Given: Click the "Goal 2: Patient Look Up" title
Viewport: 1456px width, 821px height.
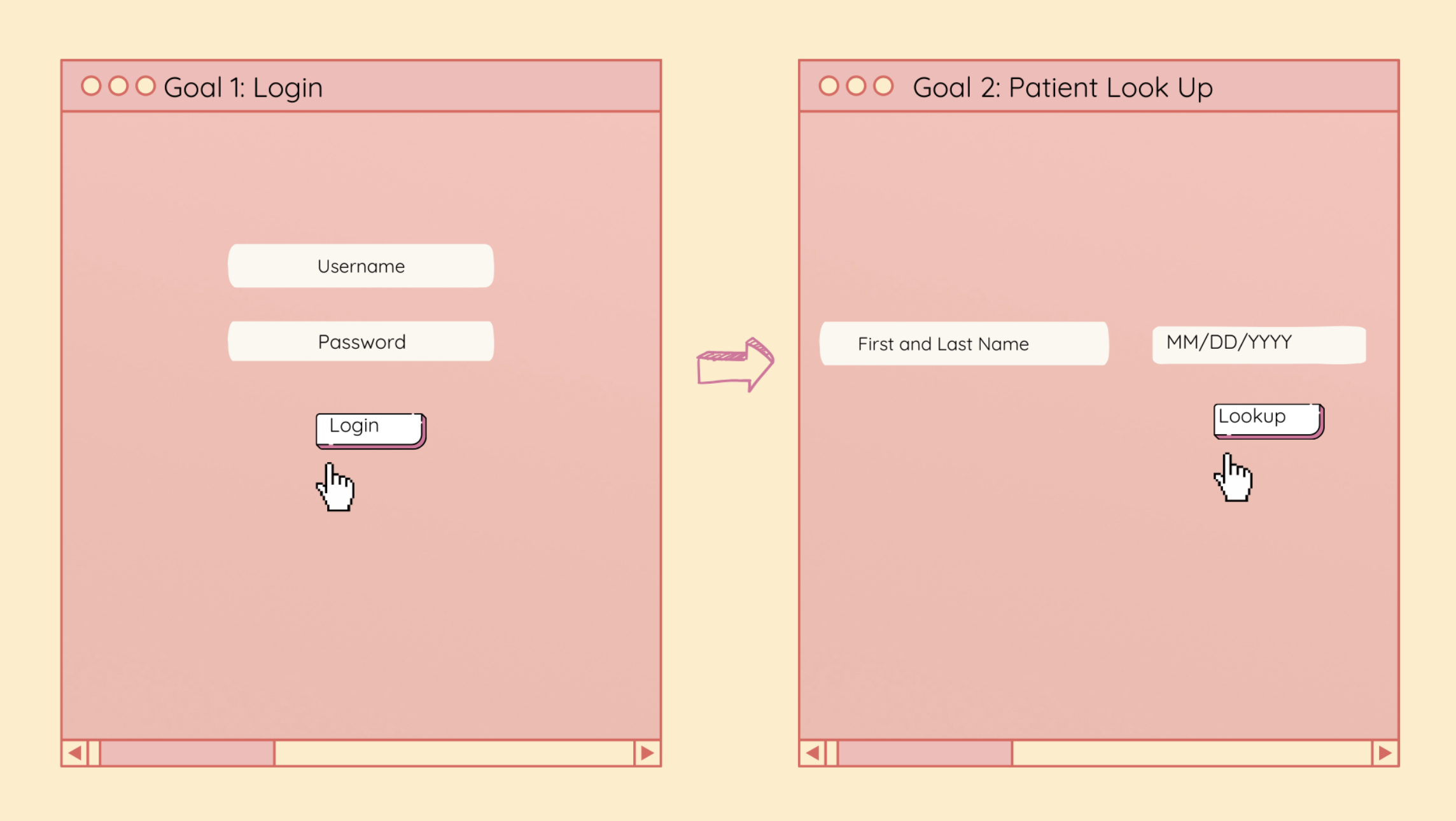Looking at the screenshot, I should [x=1063, y=88].
